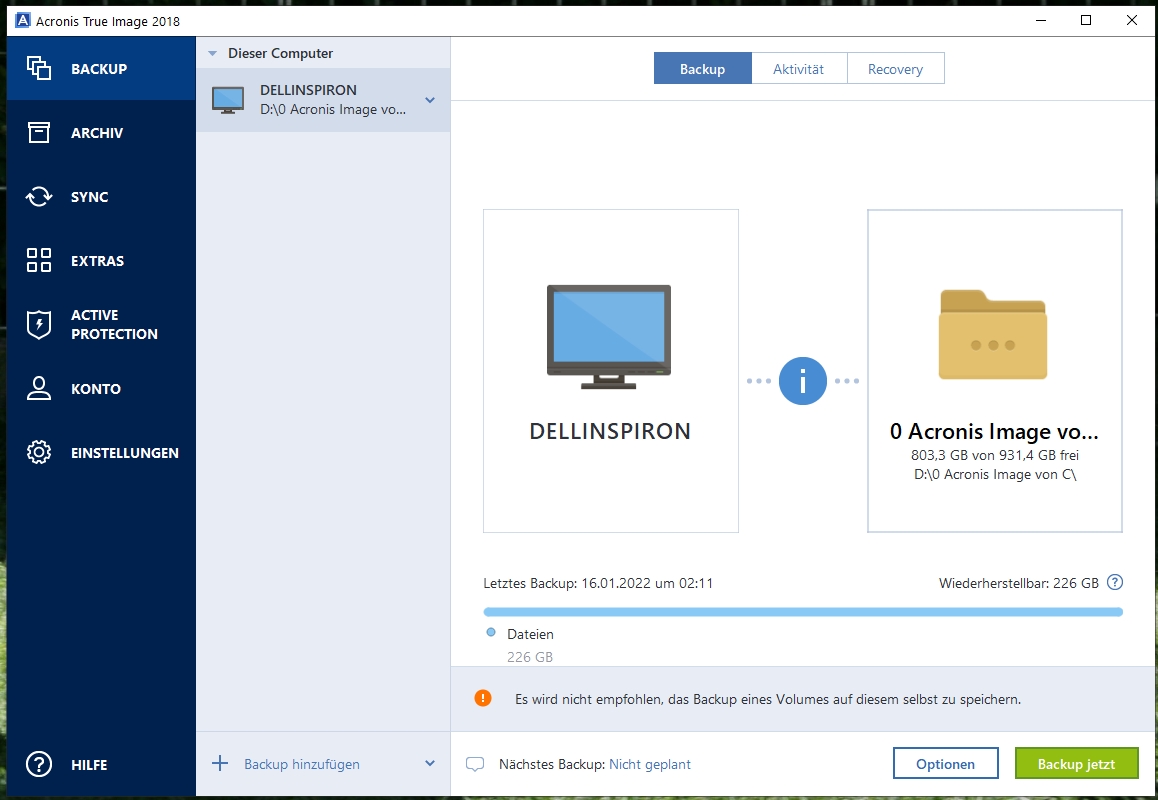Image resolution: width=1158 pixels, height=800 pixels.
Task: Open the Archiv section icon
Action: (x=39, y=132)
